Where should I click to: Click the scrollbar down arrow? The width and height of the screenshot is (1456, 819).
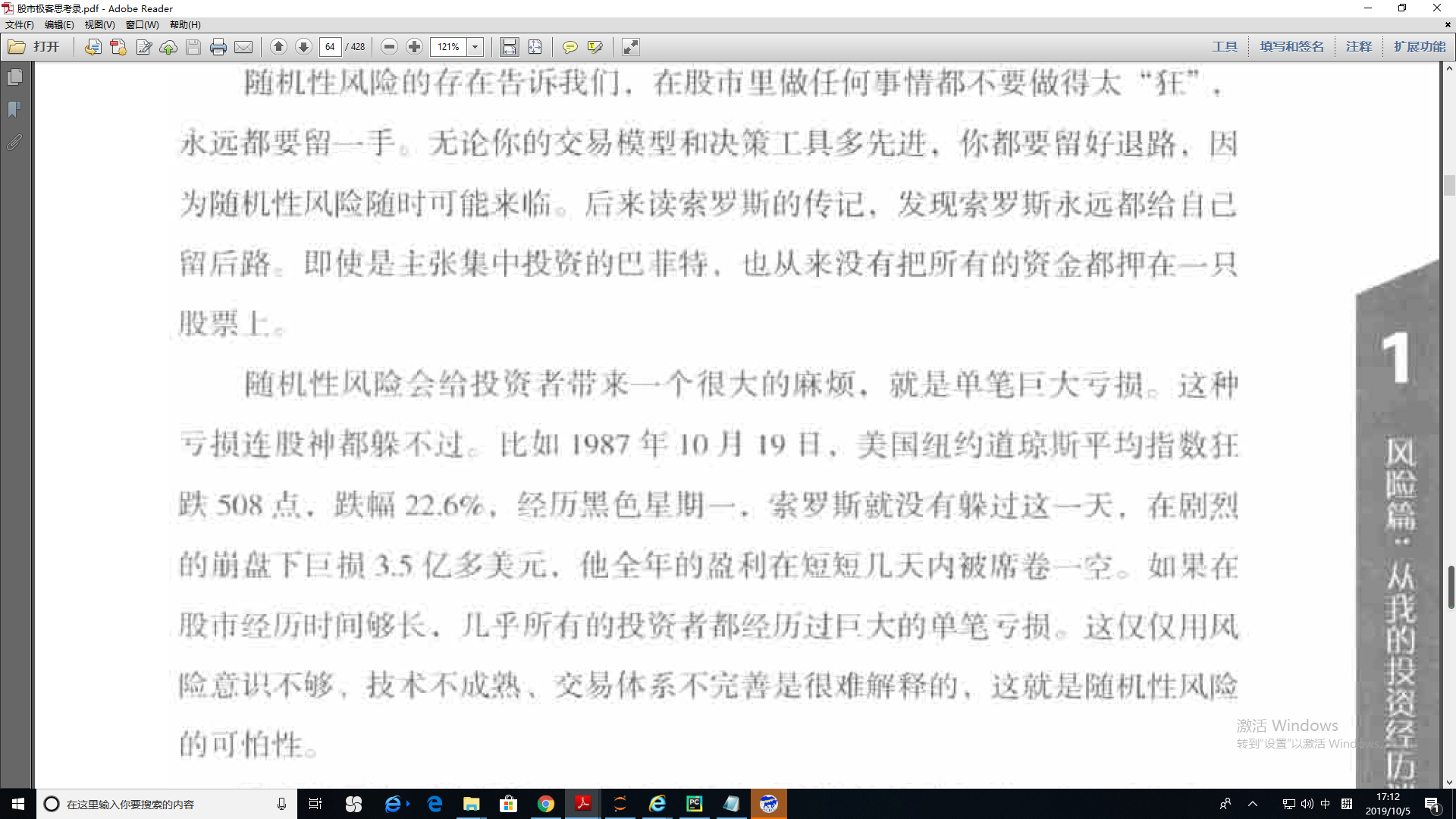[x=1449, y=782]
